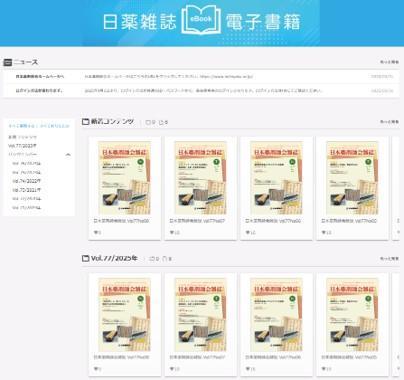
Task: Click the eBook open-book logo in header
Action: [x=201, y=21]
